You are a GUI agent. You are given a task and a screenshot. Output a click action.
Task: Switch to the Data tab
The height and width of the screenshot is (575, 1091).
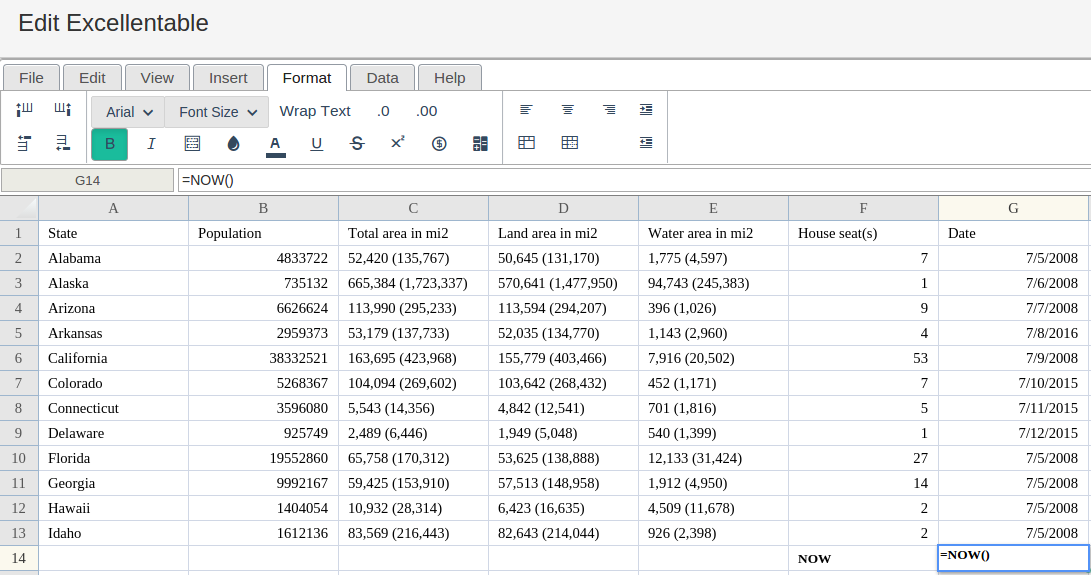382,78
